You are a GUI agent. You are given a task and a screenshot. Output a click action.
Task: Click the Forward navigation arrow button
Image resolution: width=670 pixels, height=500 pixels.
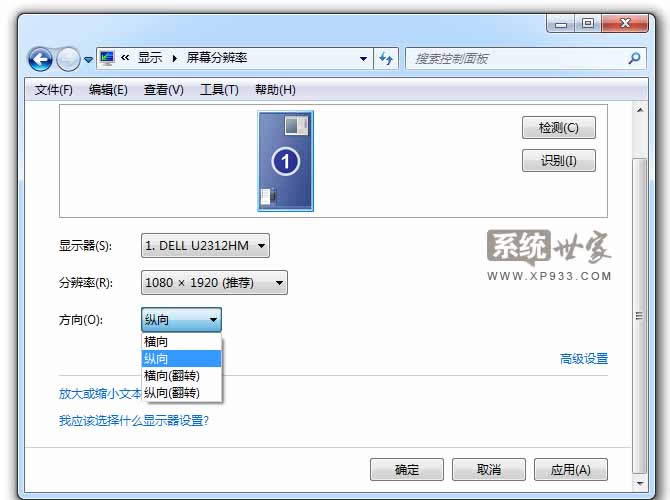(68, 59)
